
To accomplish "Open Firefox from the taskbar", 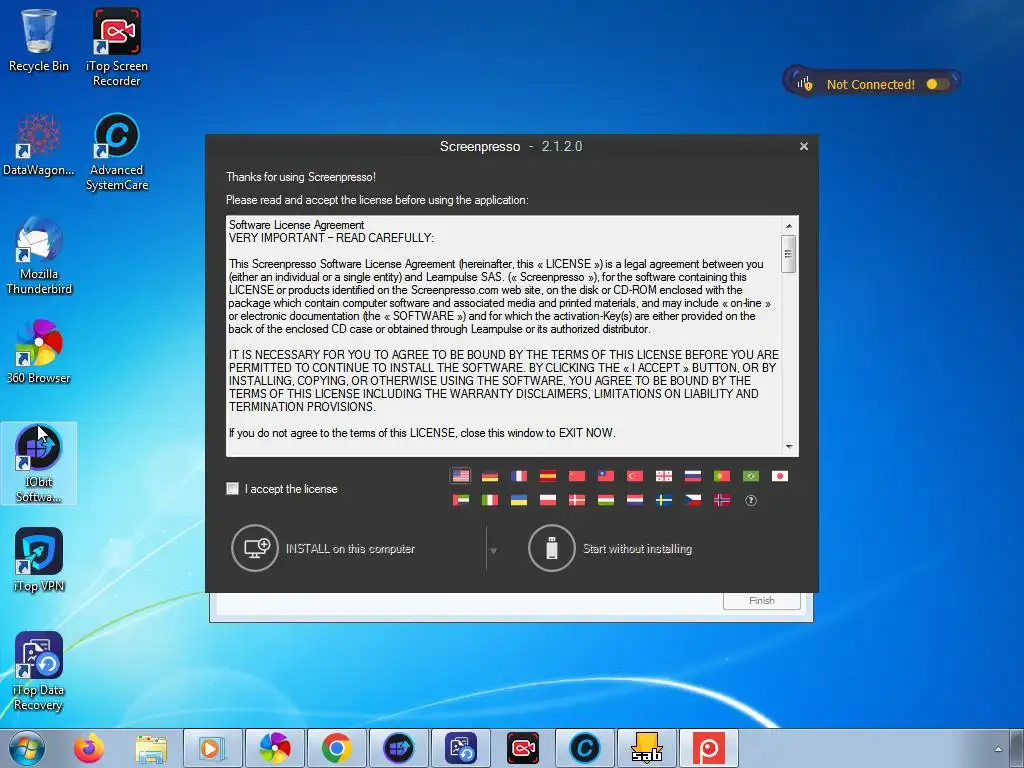I will [89, 748].
